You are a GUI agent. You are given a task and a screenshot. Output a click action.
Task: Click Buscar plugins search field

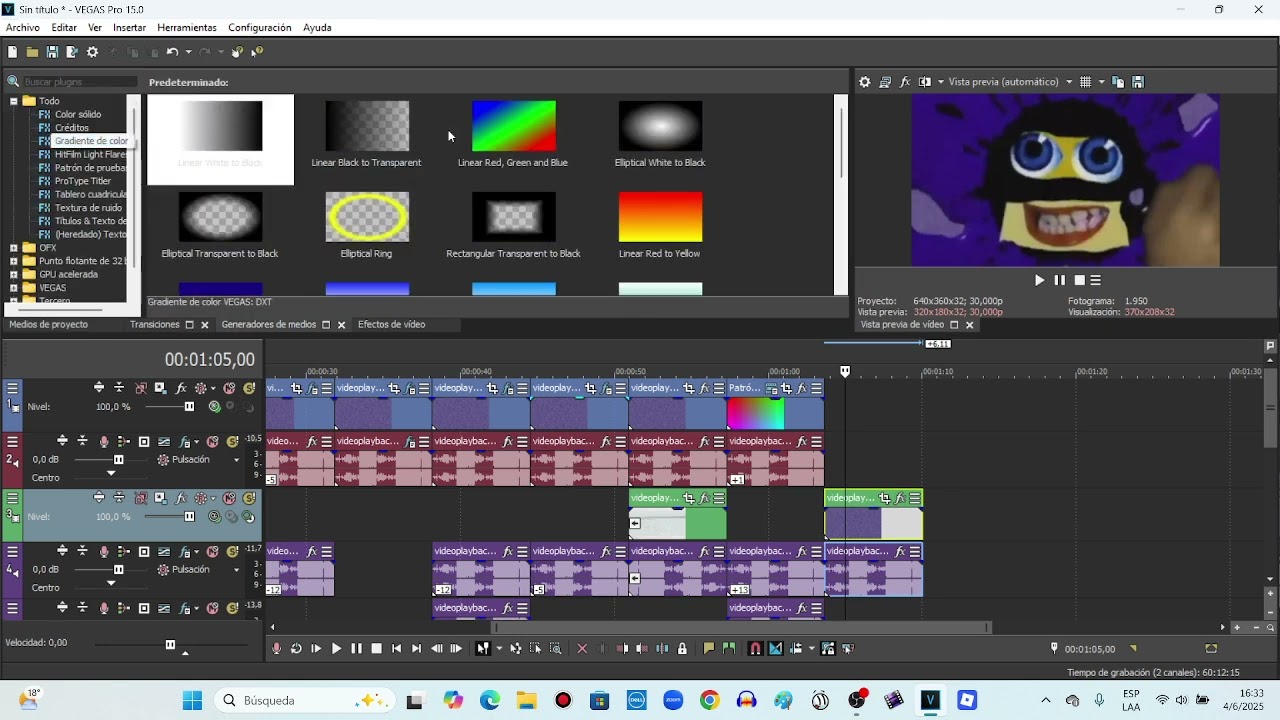click(x=79, y=82)
